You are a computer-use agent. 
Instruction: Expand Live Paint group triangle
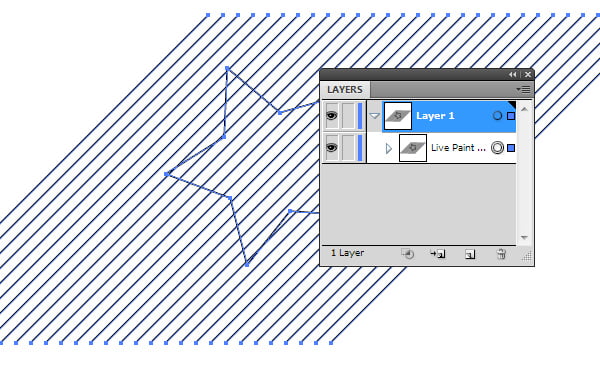pos(389,148)
